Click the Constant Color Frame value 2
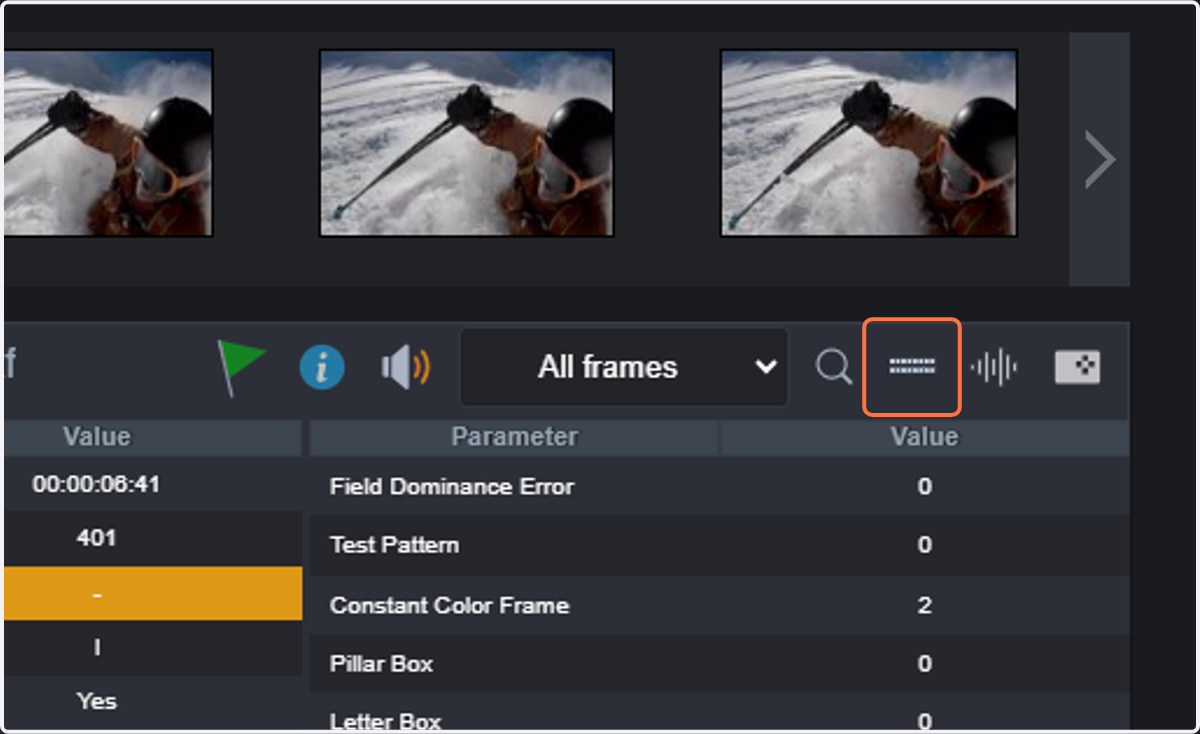1200x734 pixels. click(925, 605)
